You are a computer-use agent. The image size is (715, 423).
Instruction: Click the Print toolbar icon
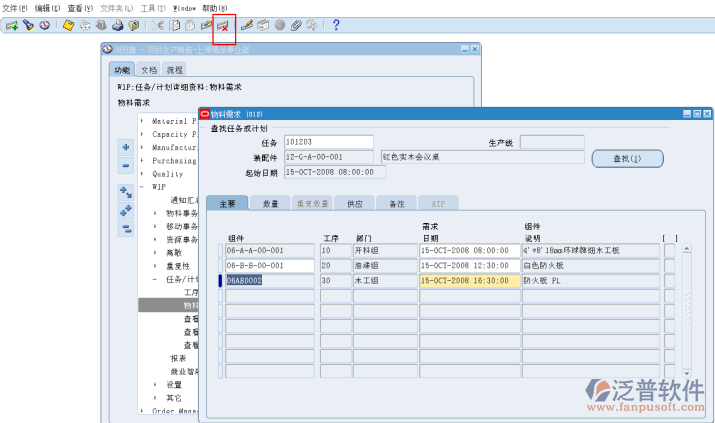118,25
